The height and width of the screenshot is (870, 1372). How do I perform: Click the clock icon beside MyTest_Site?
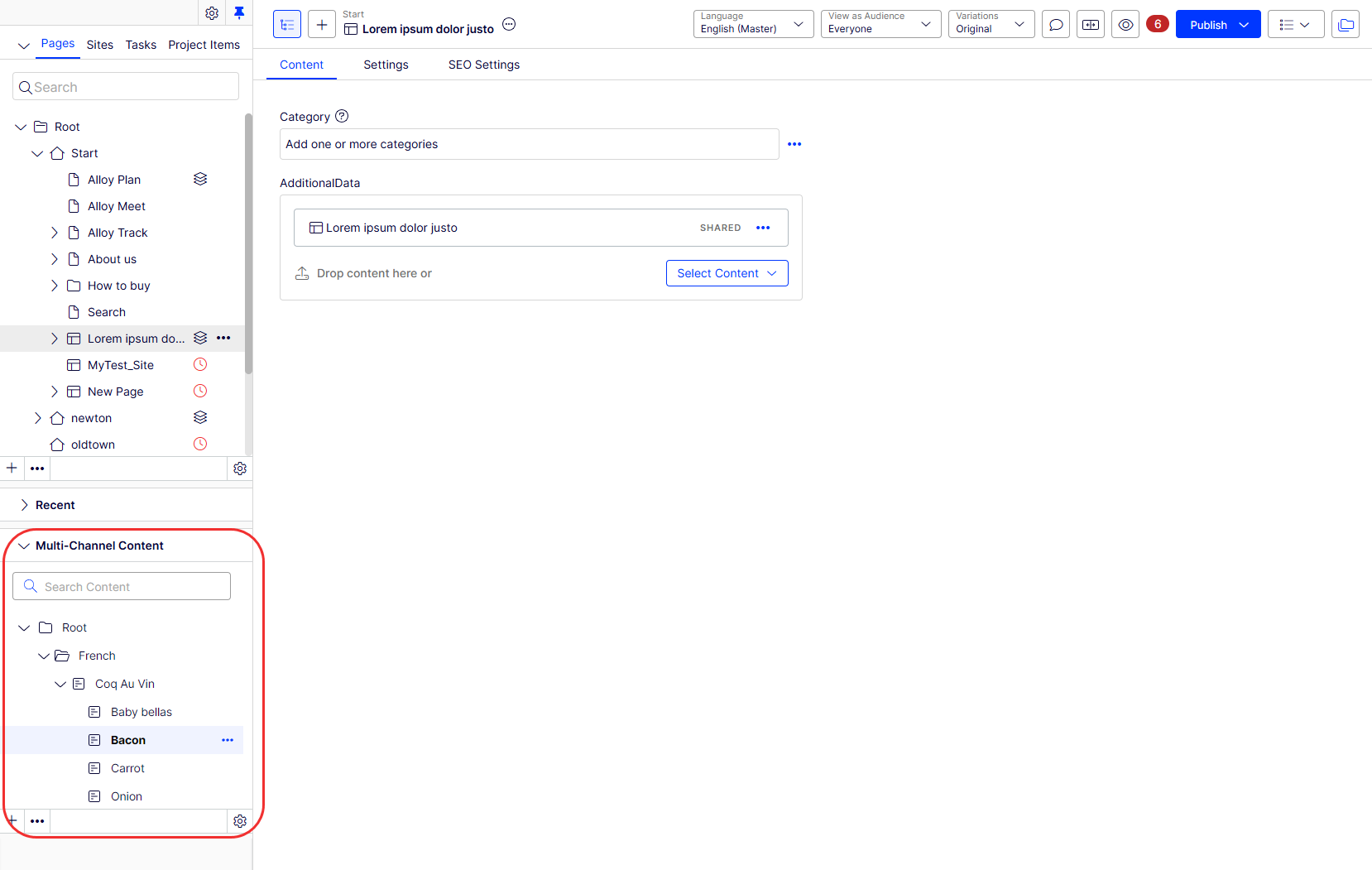[200, 364]
